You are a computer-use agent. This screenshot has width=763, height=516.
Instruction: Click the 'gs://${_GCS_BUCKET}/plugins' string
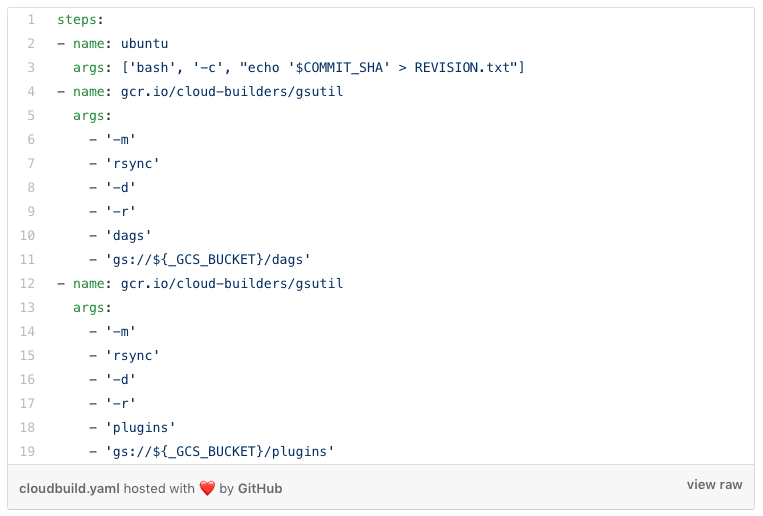(x=220, y=452)
